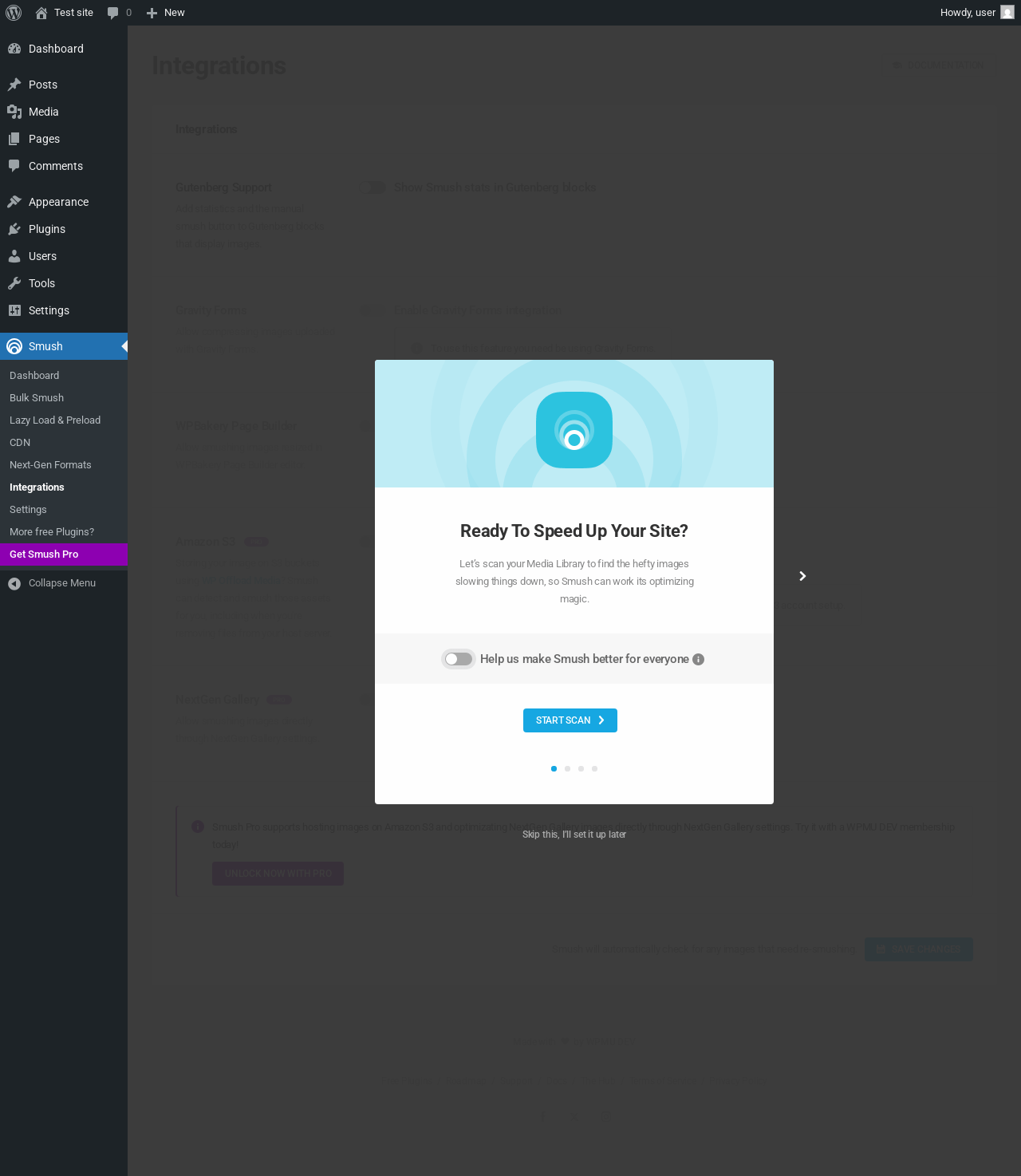Click the Pages icon in sidebar
The image size is (1021, 1176).
[14, 139]
